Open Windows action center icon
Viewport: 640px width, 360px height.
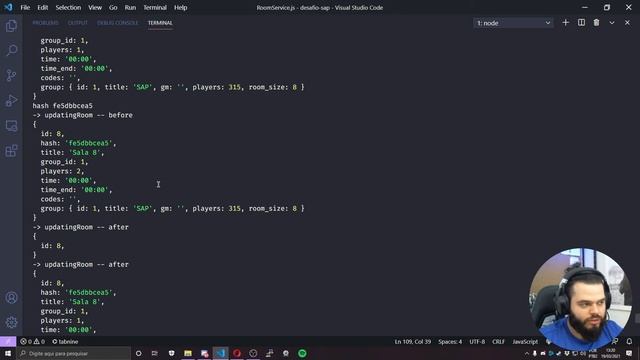tap(629, 353)
